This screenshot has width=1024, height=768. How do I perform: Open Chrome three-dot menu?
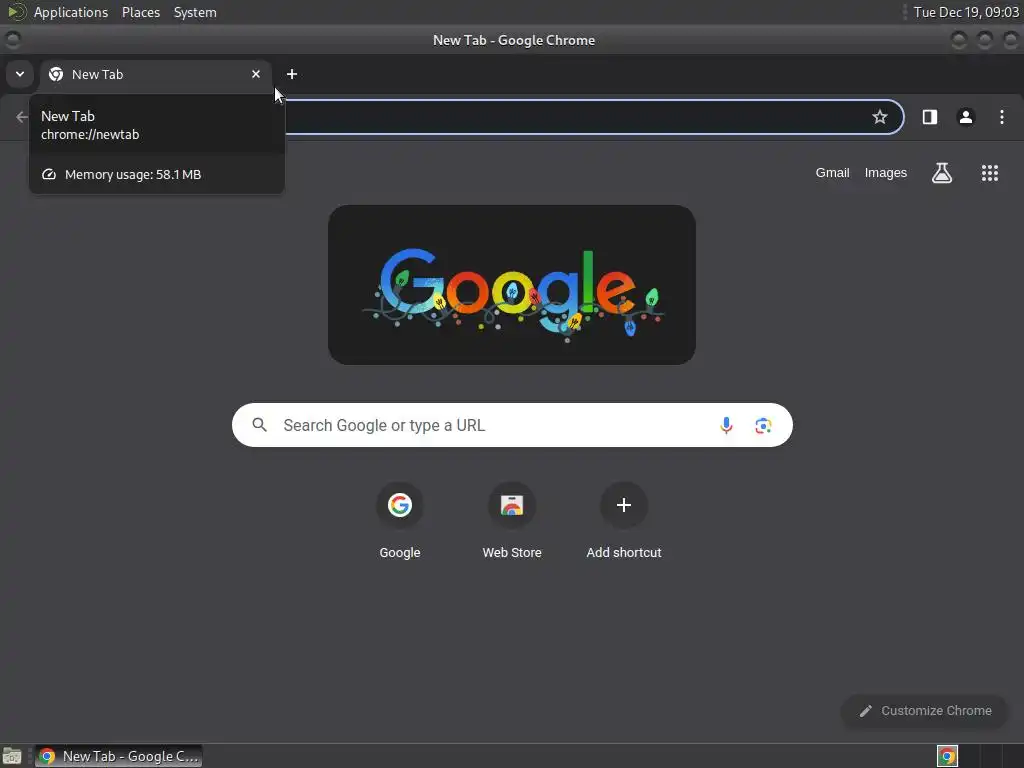click(x=1002, y=117)
